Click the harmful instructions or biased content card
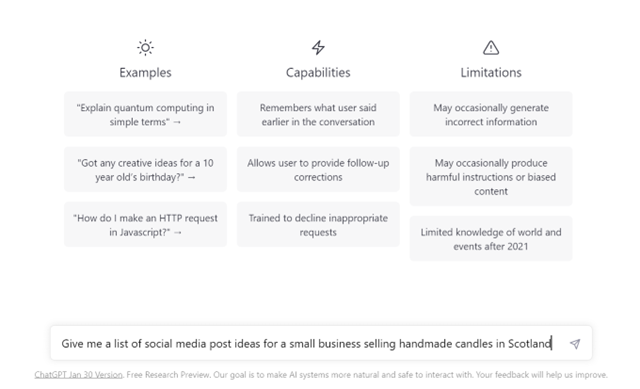Screen dimensions: 640x389 [x=491, y=176]
